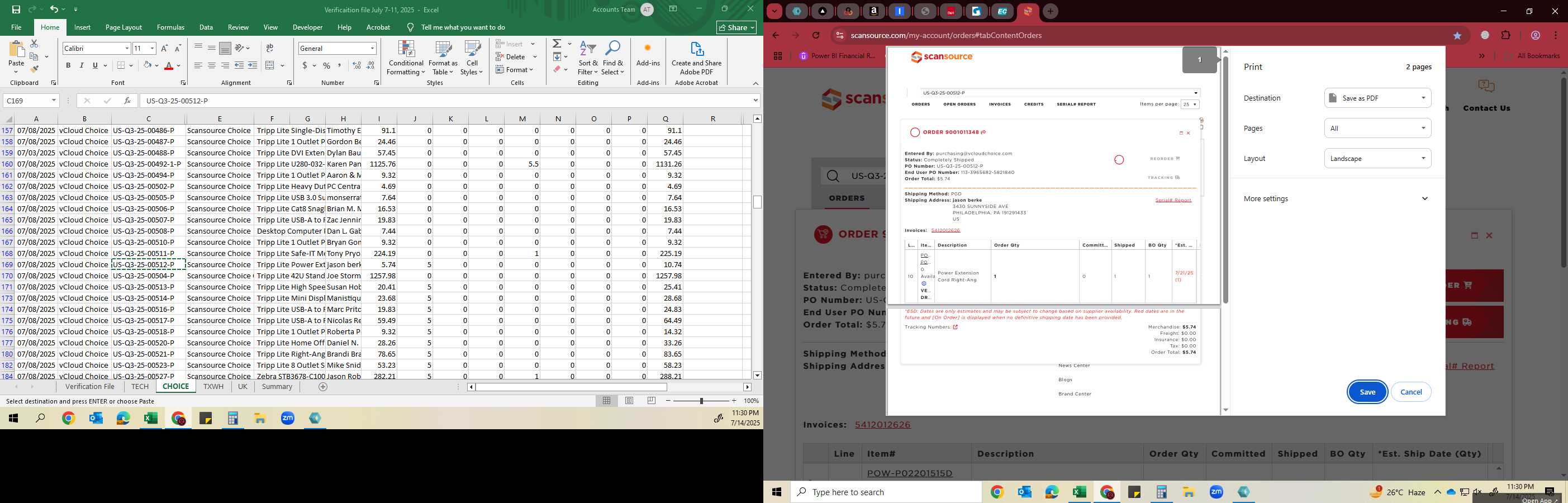This screenshot has height=503, width=1568.
Task: Click the POW-P02201515D item link
Action: (909, 473)
